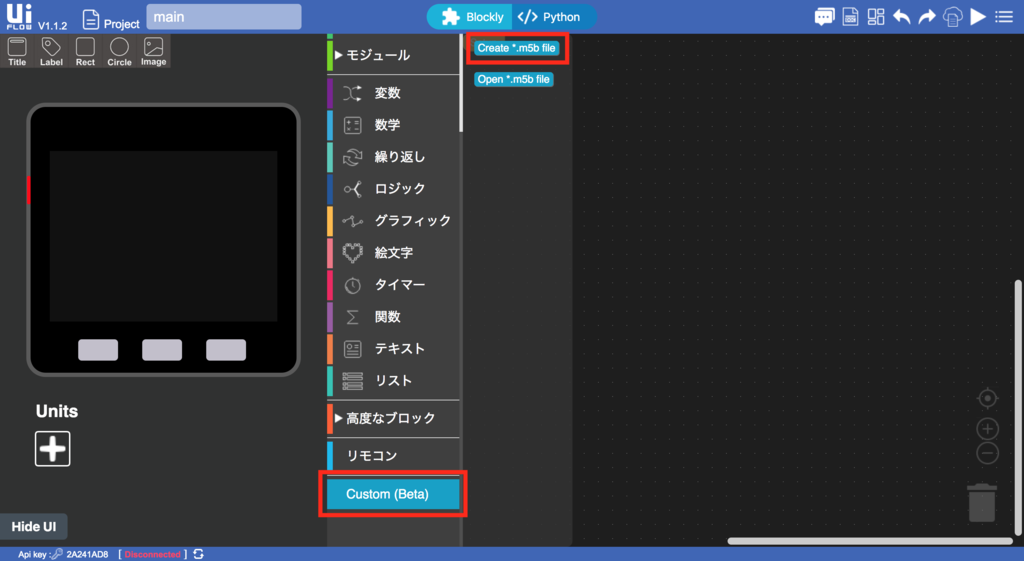
Task: Select the Custom (Beta) category
Action: click(393, 494)
